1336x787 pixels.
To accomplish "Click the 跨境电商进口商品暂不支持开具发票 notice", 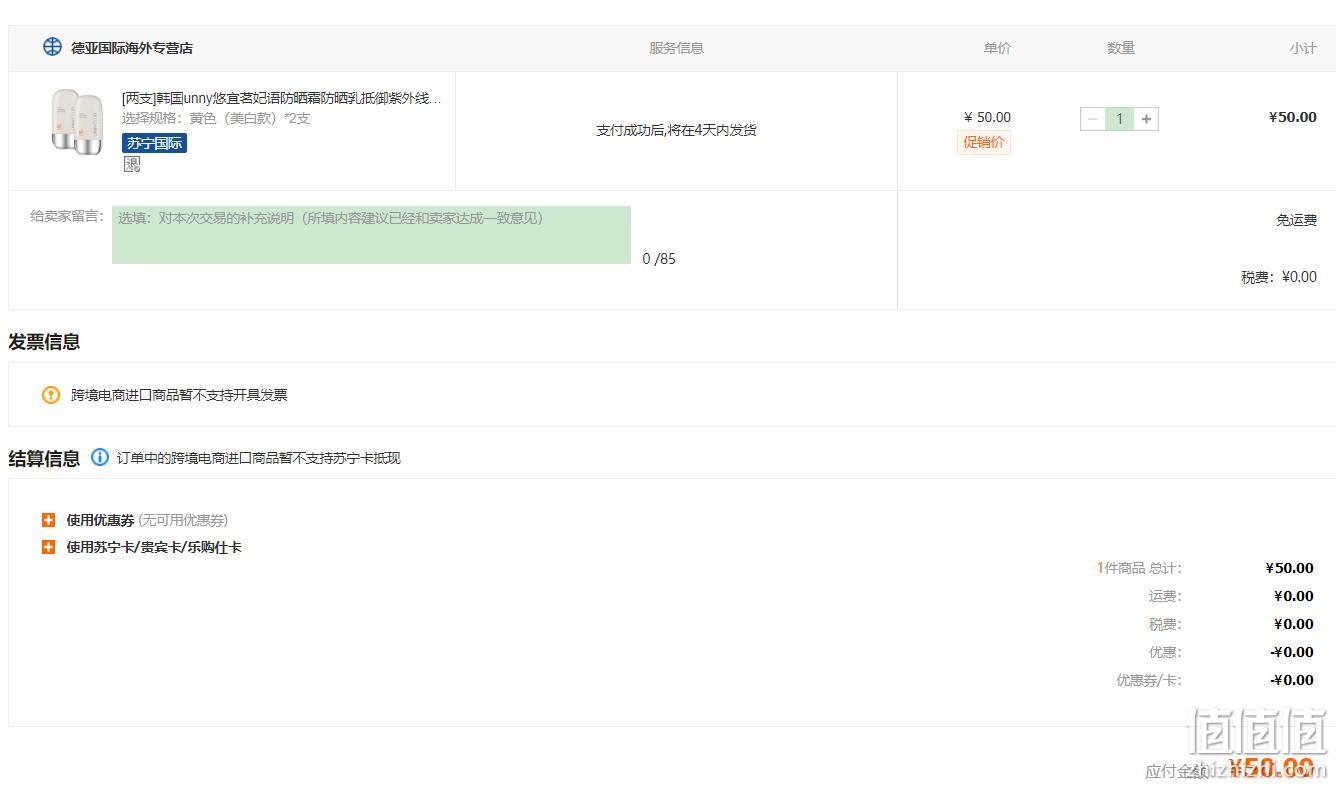I will [x=179, y=395].
